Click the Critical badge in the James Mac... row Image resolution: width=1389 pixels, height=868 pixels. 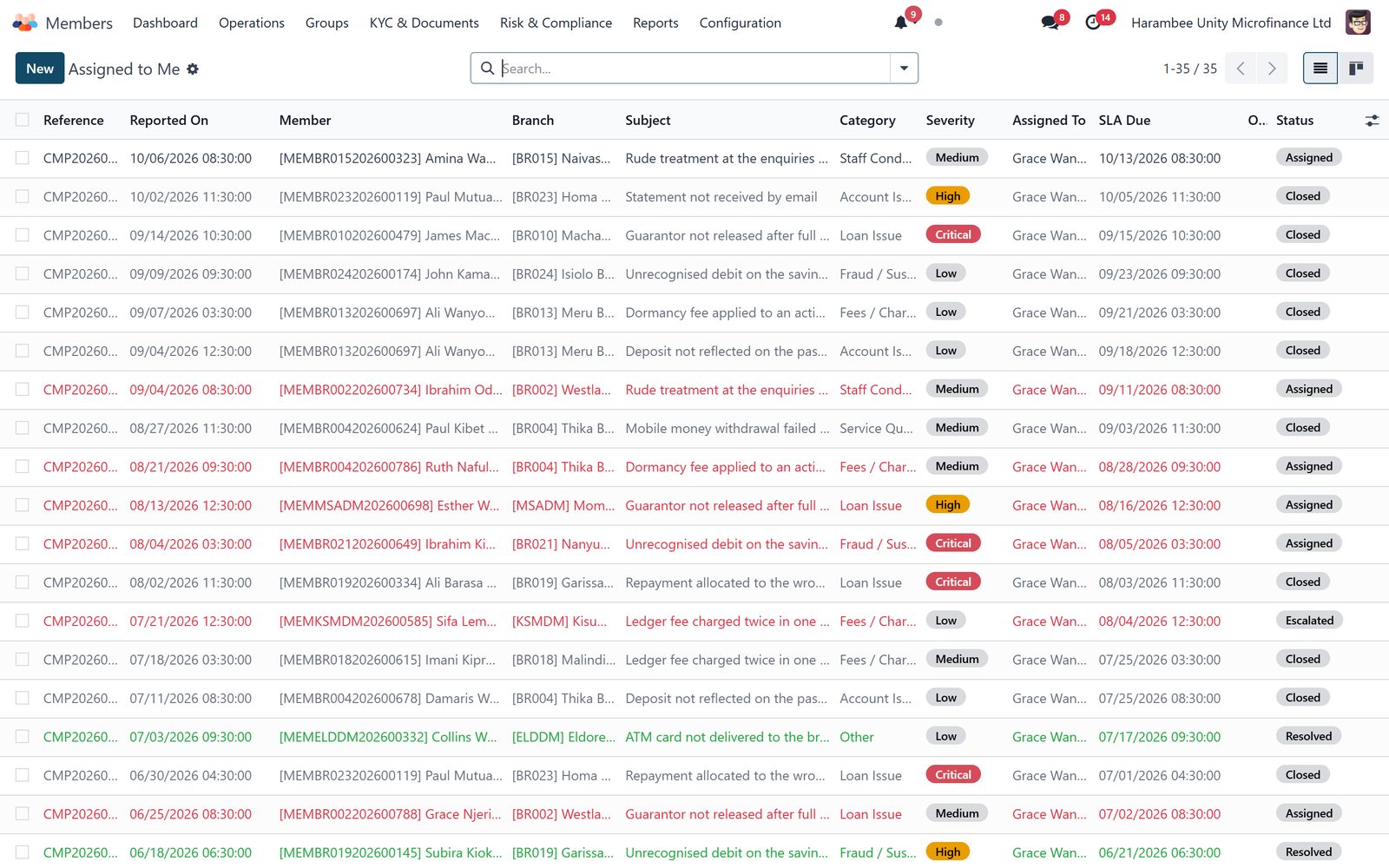(x=953, y=234)
